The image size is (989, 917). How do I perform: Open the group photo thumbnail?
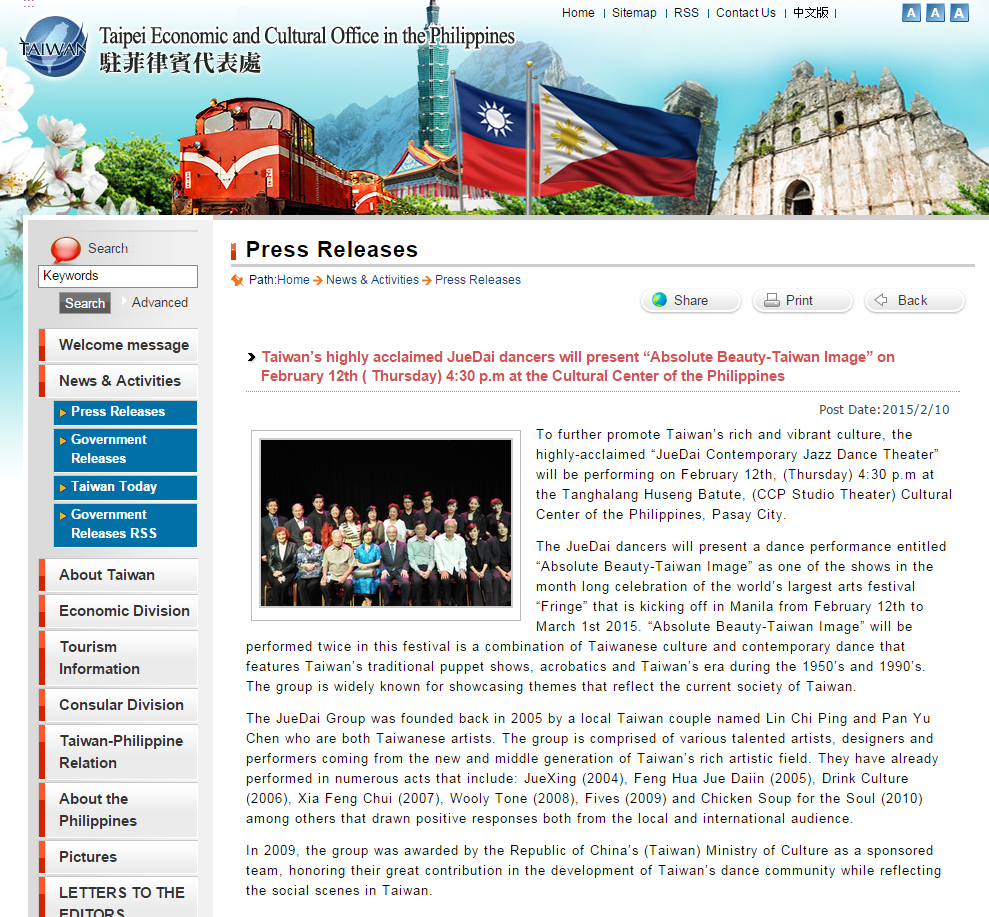[x=386, y=523]
